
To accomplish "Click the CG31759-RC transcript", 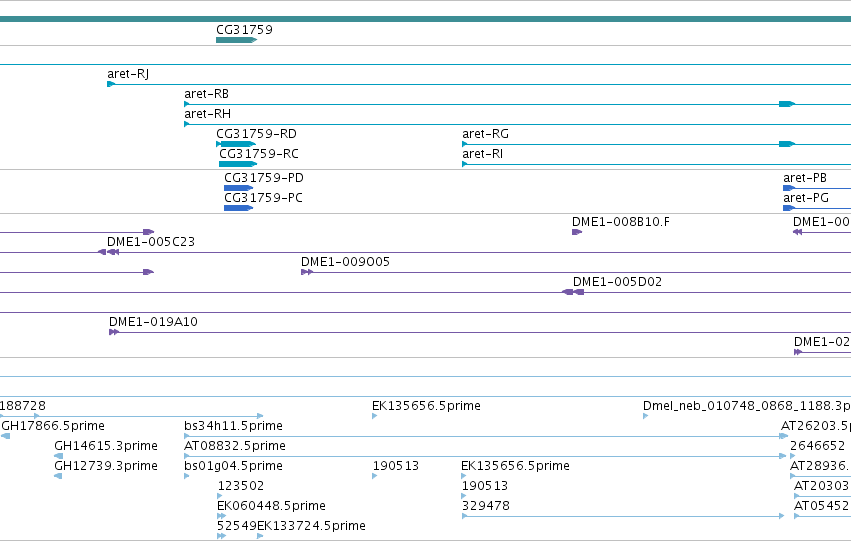I will 259,154.
